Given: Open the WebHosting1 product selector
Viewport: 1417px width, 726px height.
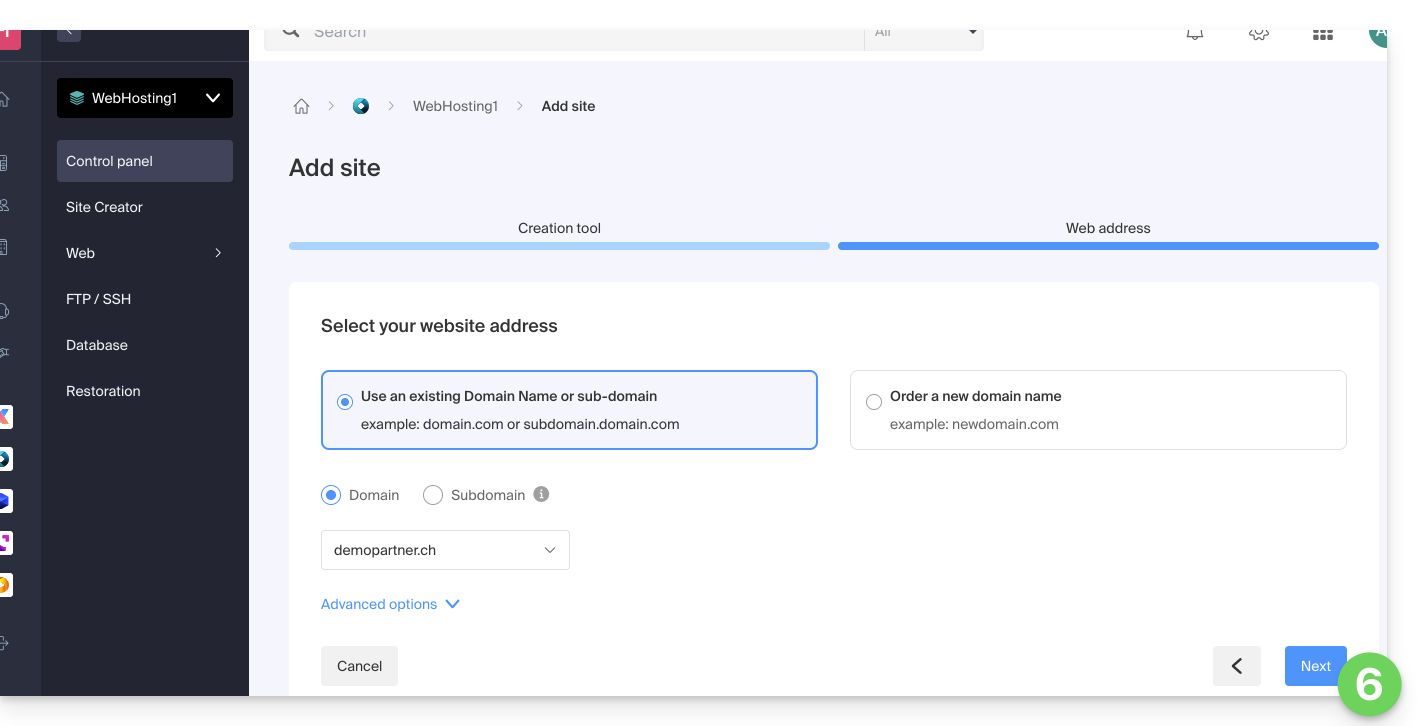Looking at the screenshot, I should pyautogui.click(x=145, y=98).
